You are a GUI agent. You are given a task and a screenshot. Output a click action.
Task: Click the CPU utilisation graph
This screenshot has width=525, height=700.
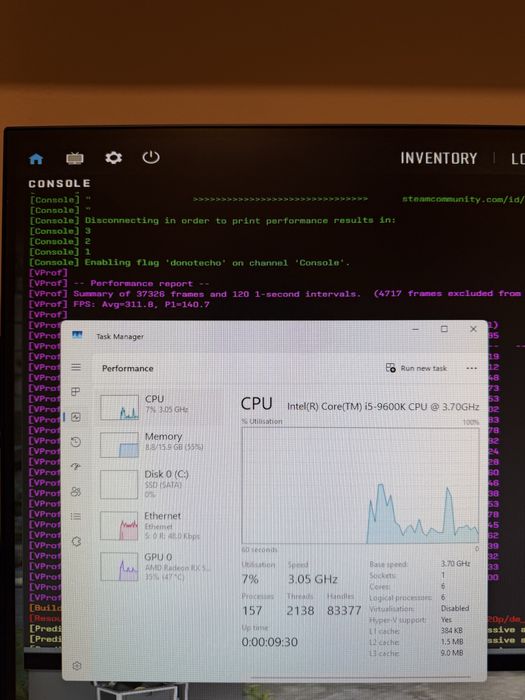[360, 485]
